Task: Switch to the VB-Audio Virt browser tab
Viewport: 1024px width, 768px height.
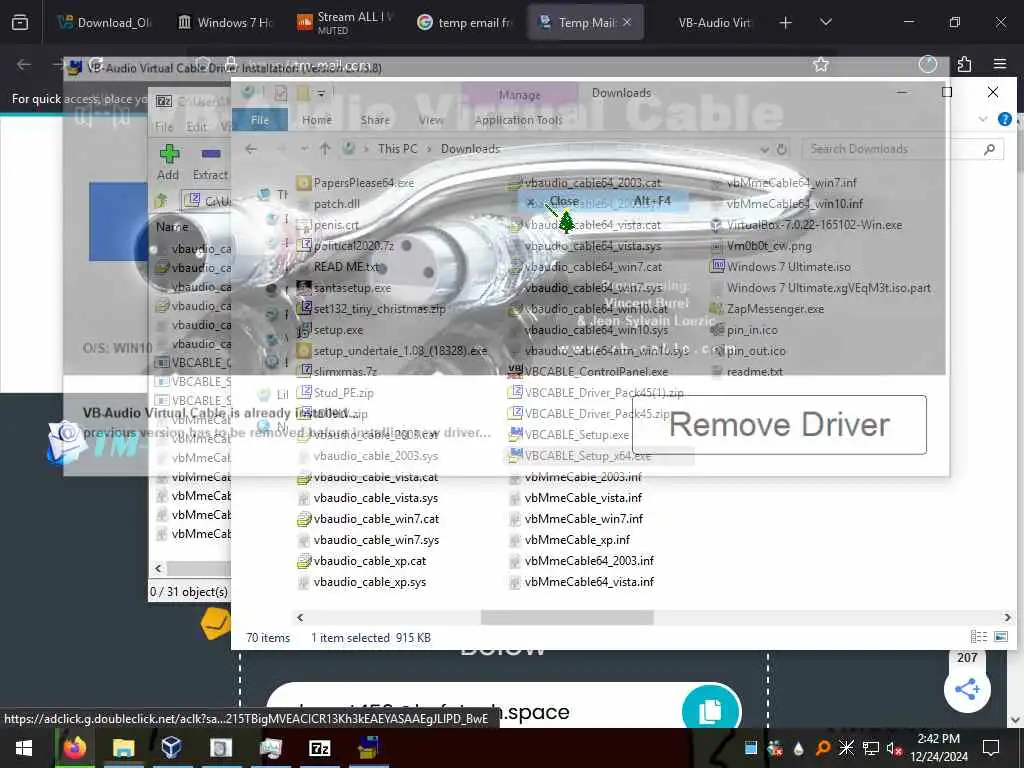Action: coord(713,23)
